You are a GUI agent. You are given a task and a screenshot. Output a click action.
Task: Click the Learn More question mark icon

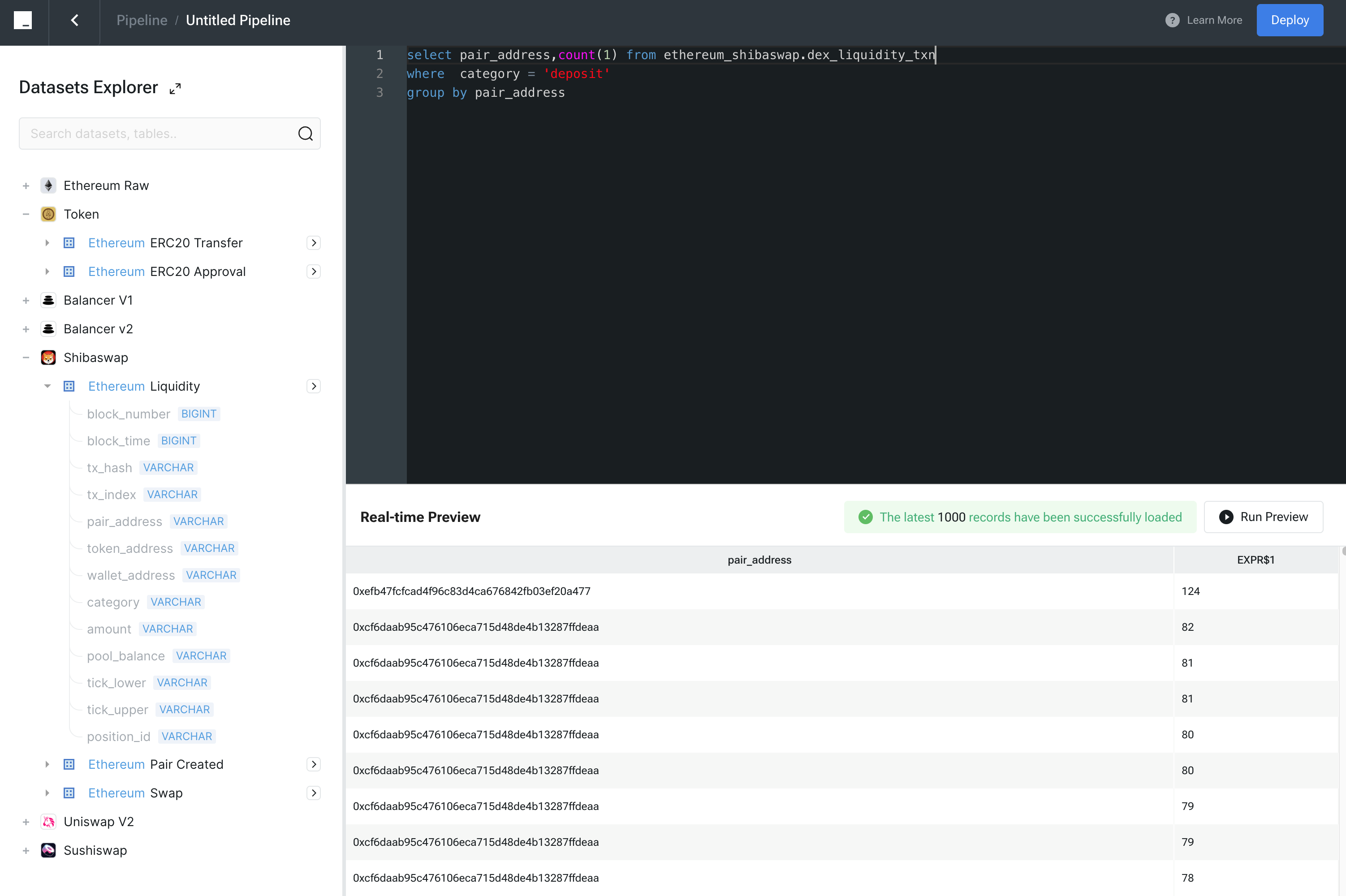point(1172,21)
